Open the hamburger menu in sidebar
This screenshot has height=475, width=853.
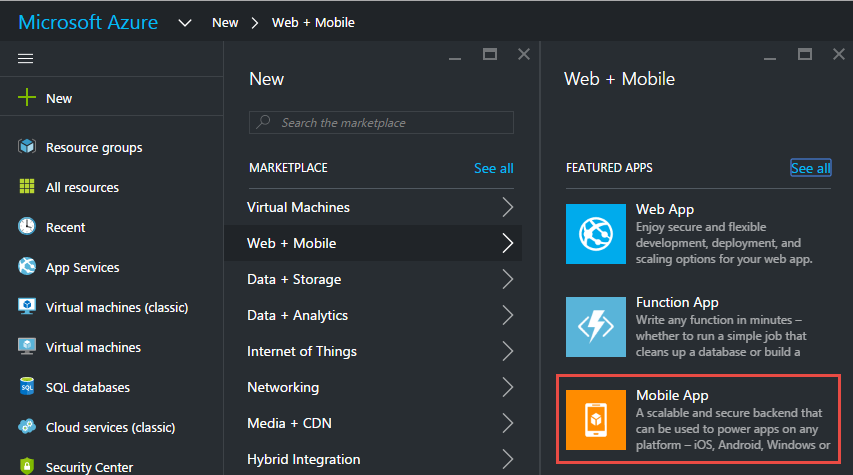point(26,58)
